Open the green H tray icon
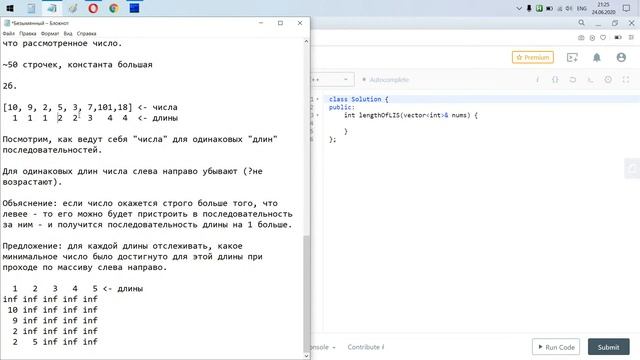 pos(539,8)
